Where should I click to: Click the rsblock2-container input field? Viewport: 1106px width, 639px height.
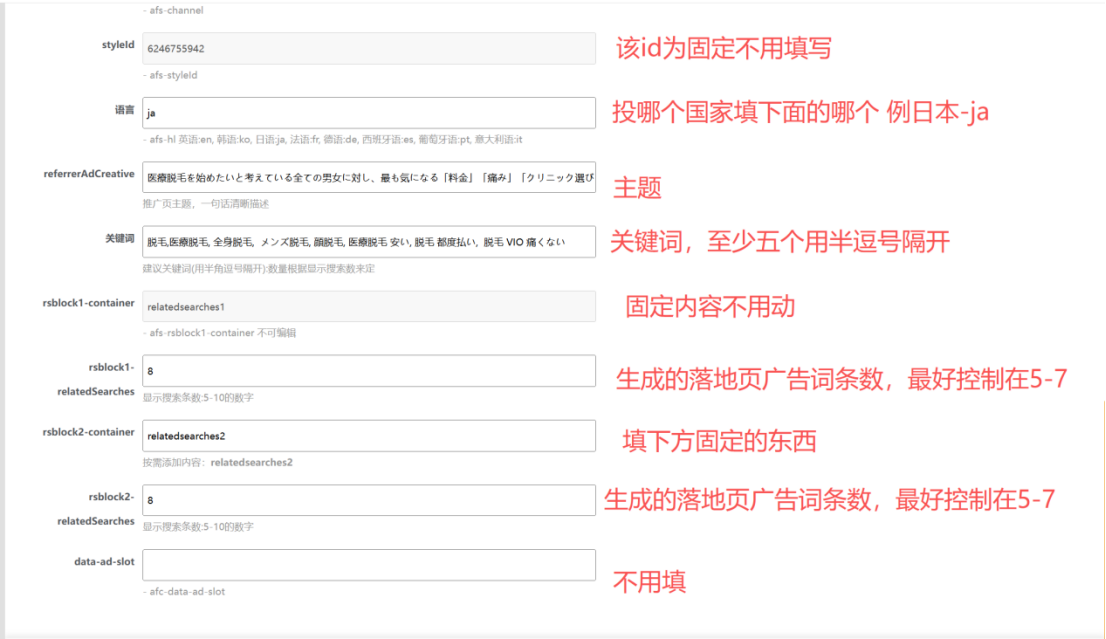[368, 436]
